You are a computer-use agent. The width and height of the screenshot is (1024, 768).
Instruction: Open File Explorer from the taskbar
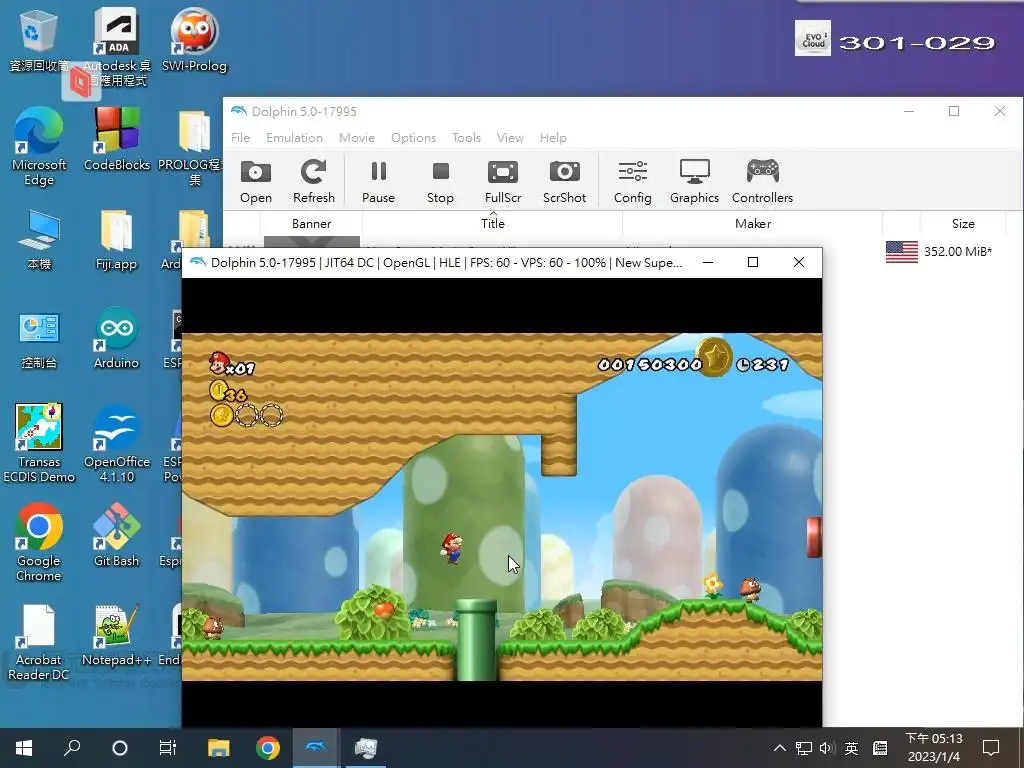point(219,748)
